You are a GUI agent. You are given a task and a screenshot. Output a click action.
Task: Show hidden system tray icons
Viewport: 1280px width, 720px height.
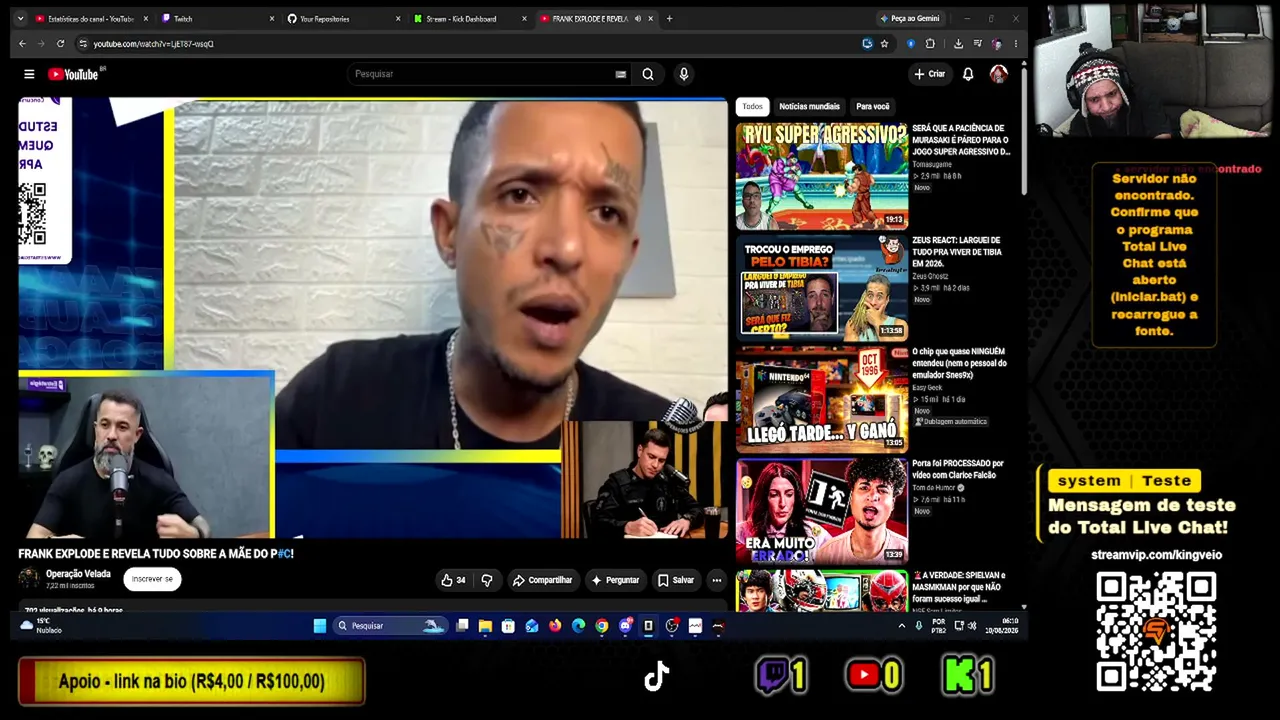point(901,626)
